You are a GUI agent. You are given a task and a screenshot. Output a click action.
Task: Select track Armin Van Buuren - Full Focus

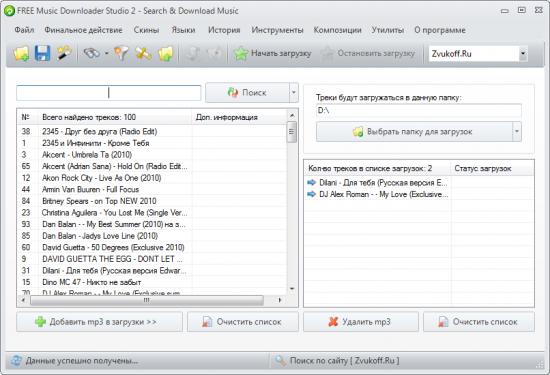(x=152, y=189)
